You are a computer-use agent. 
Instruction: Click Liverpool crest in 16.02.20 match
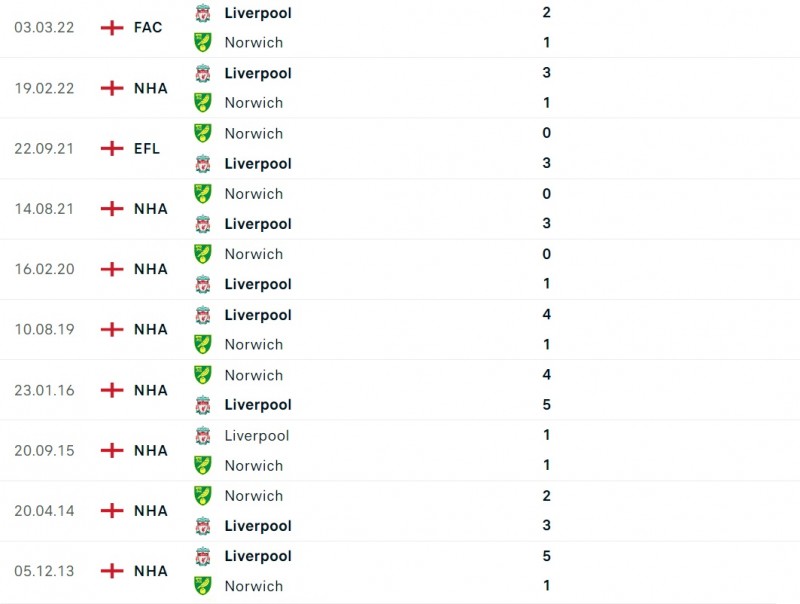tap(203, 284)
